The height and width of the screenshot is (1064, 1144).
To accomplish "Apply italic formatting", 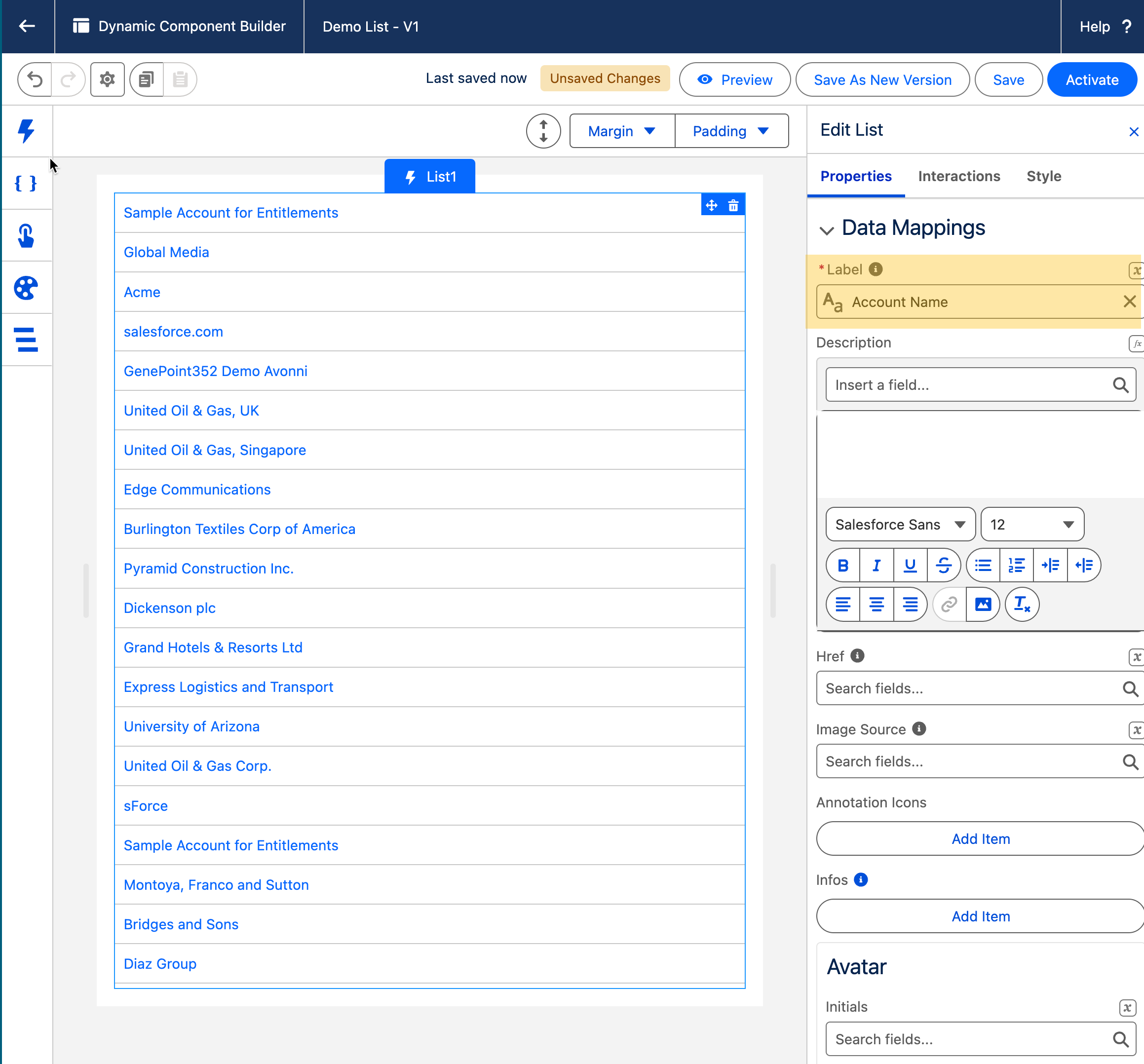I will 877,566.
